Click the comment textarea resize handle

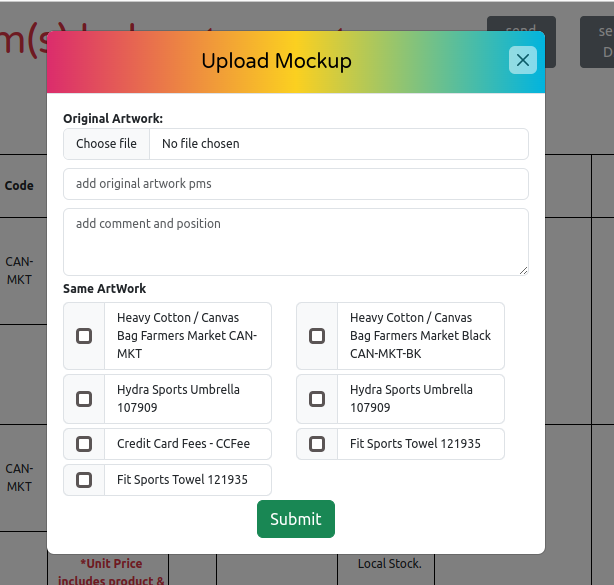[523, 270]
